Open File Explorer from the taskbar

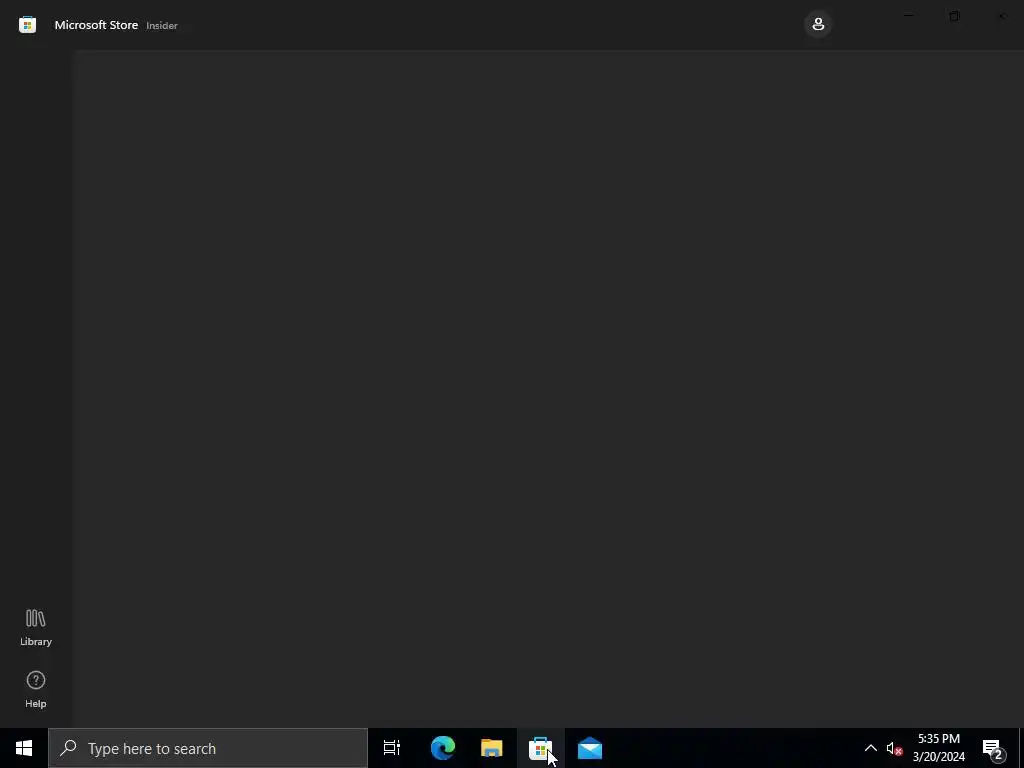(492, 748)
